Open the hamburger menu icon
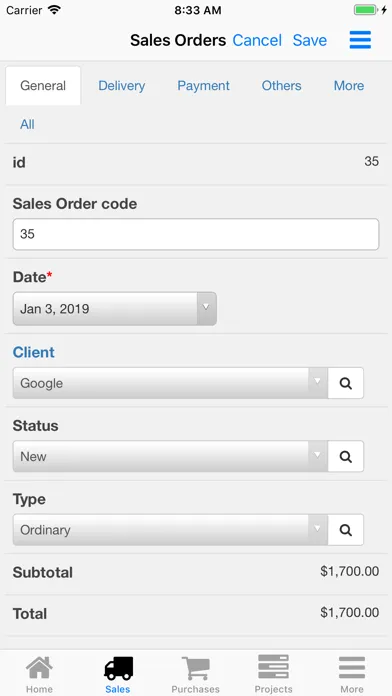Viewport: 392px width, 696px height. (360, 40)
